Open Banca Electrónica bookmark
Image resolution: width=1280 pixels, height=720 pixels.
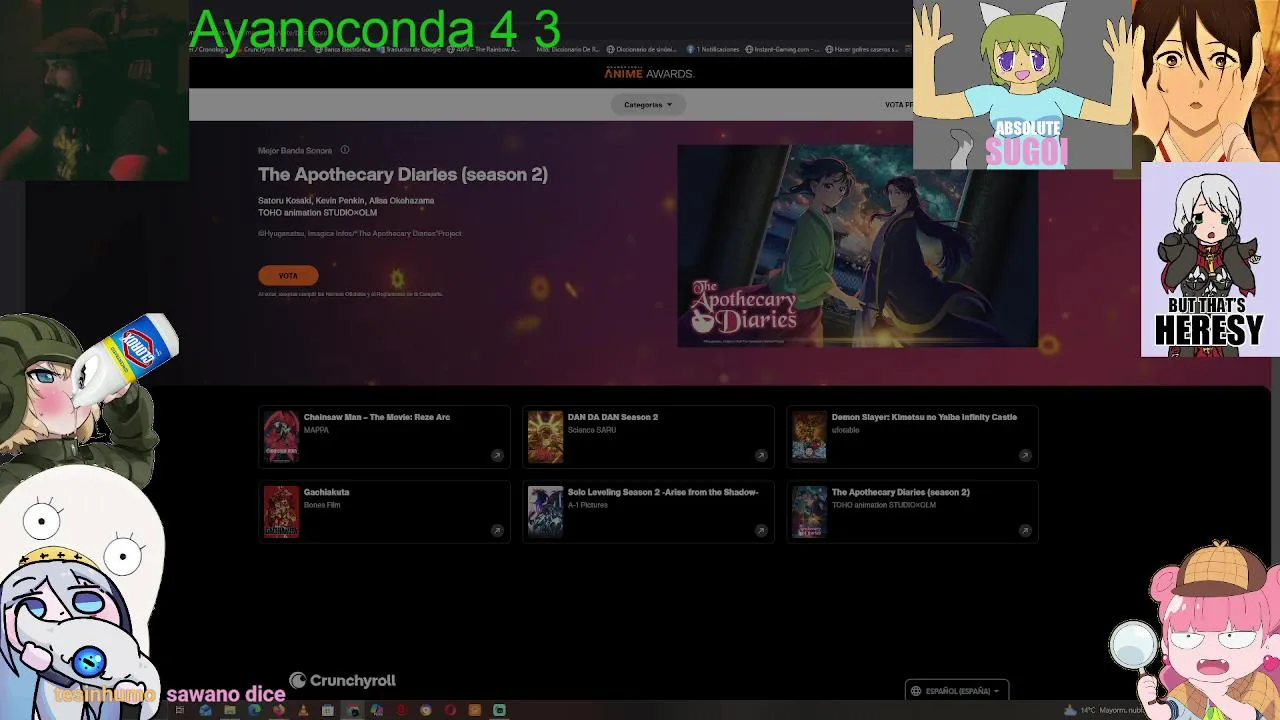343,49
